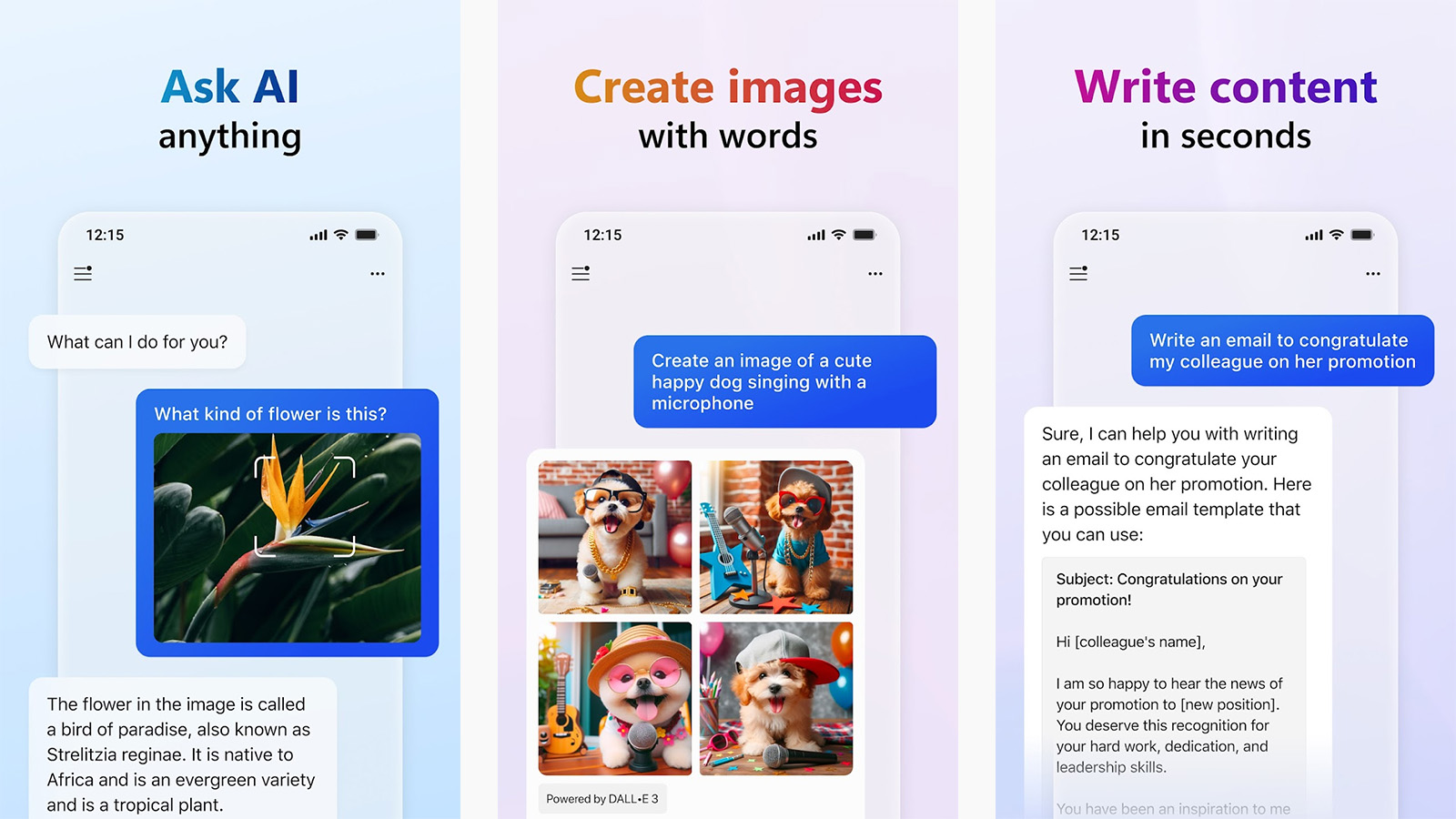Image resolution: width=1456 pixels, height=819 pixels.
Task: Tap the Wi-Fi icon in Ask AI phone status bar
Action: [x=341, y=235]
